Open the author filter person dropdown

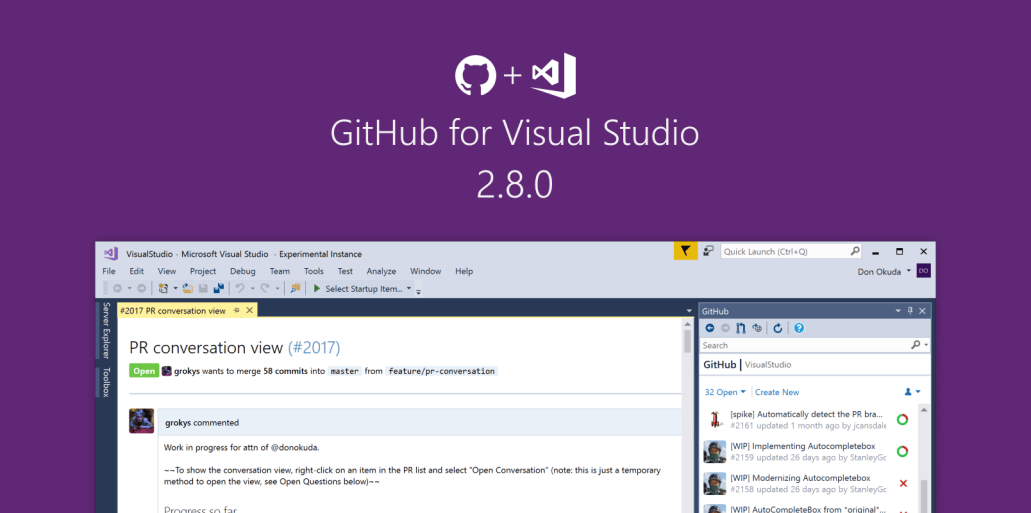coord(912,391)
